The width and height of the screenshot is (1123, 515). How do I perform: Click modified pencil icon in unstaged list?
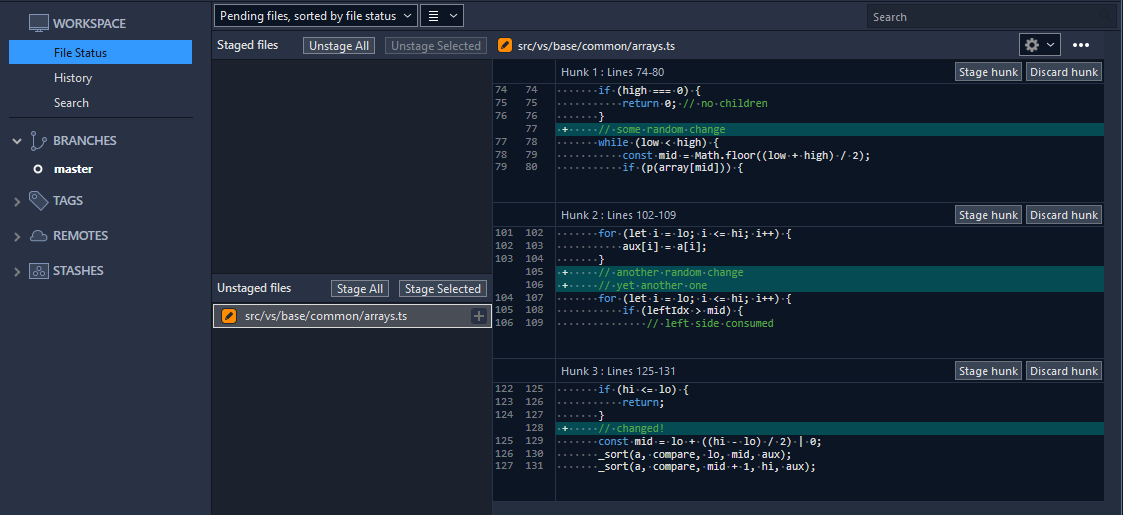pyautogui.click(x=228, y=315)
